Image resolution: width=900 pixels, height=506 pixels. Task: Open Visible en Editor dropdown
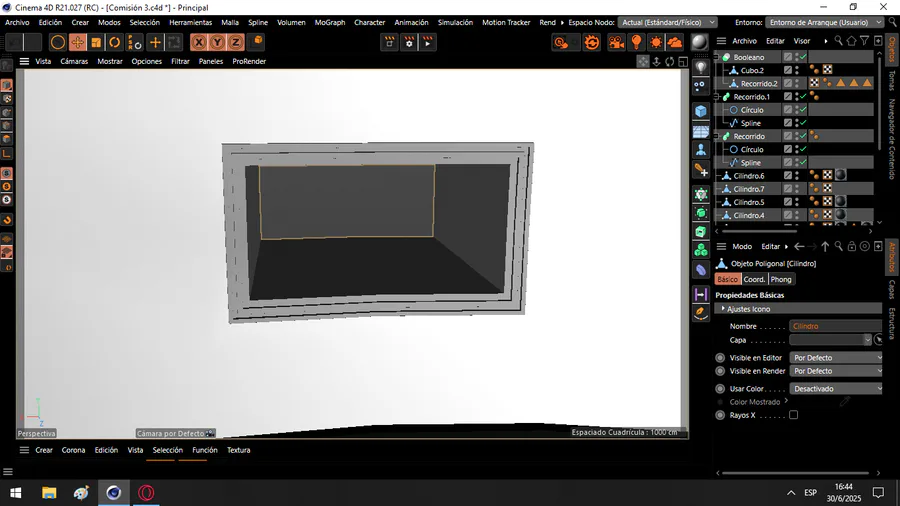point(836,357)
